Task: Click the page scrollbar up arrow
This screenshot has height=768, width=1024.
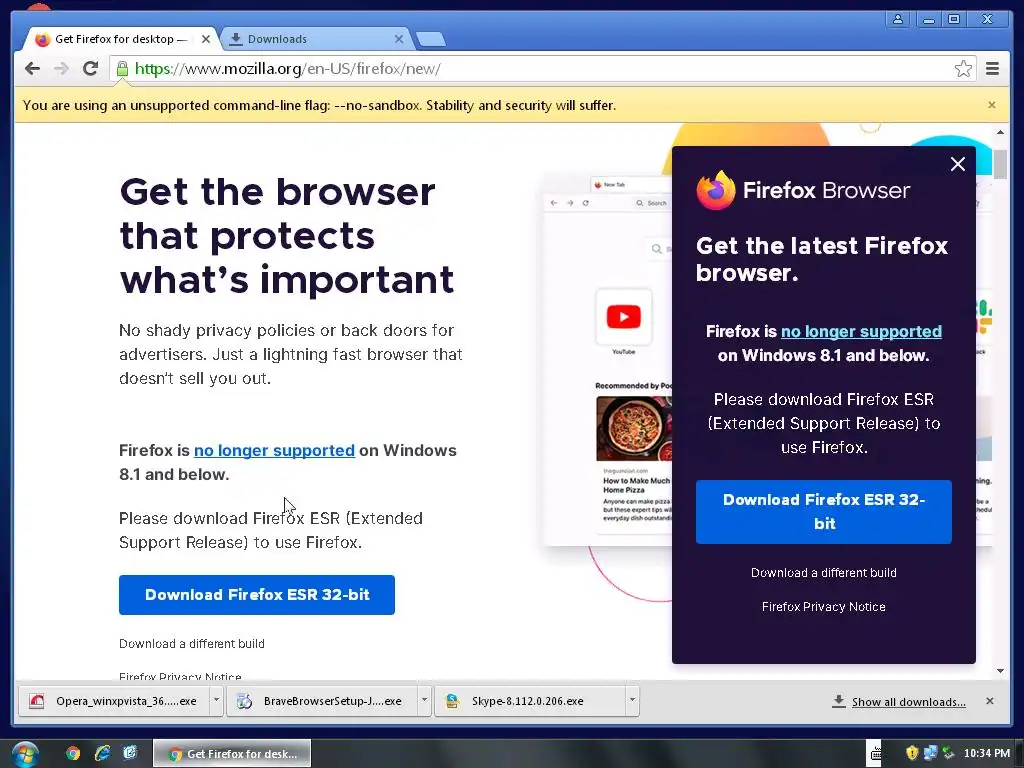Action: tap(1000, 133)
